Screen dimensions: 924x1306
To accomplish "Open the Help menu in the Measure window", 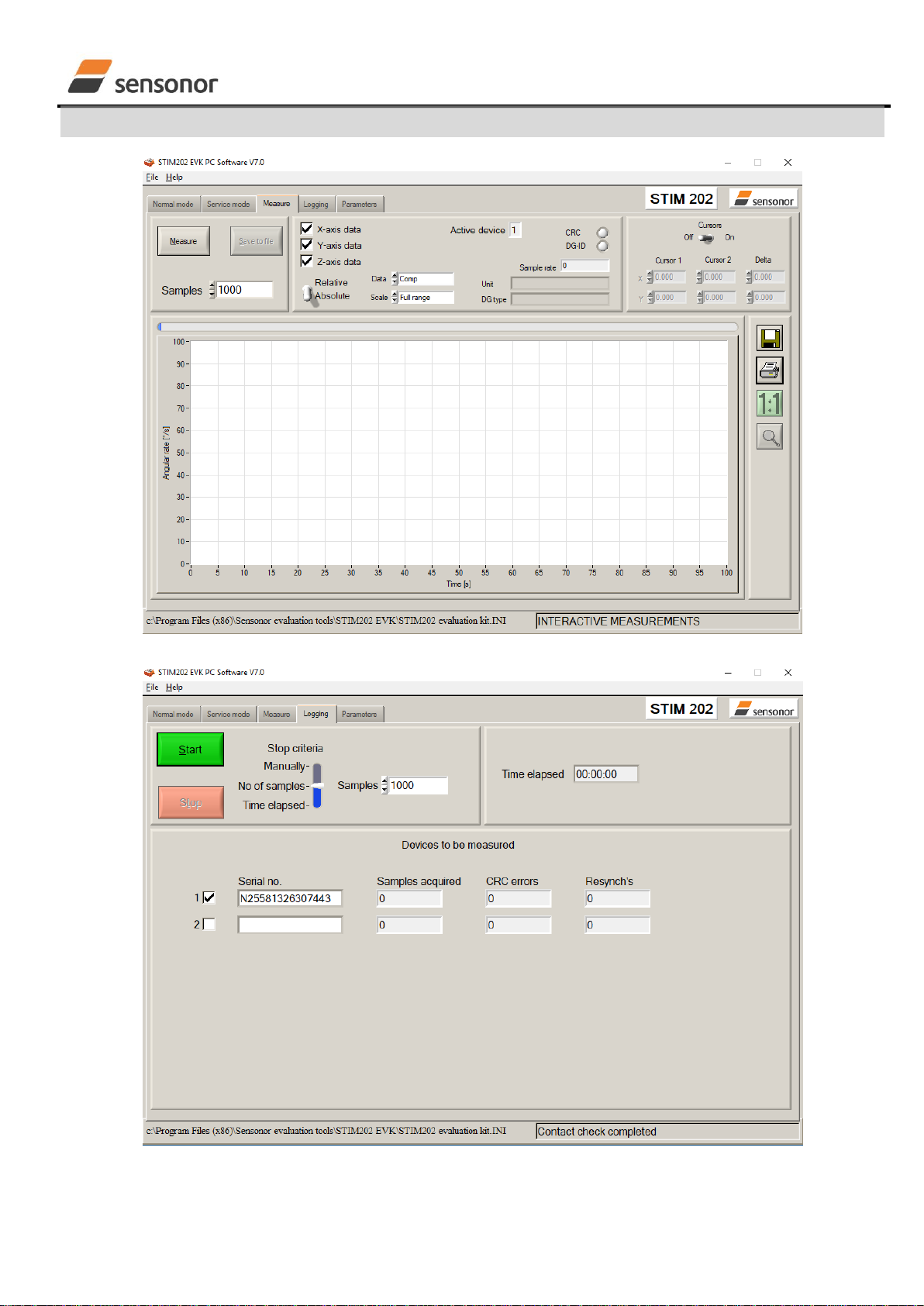I will 174,177.
